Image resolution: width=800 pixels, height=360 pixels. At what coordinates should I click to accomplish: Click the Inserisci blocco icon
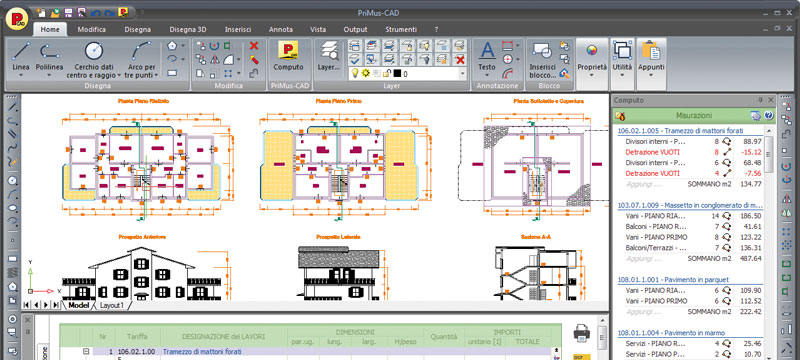click(x=542, y=59)
